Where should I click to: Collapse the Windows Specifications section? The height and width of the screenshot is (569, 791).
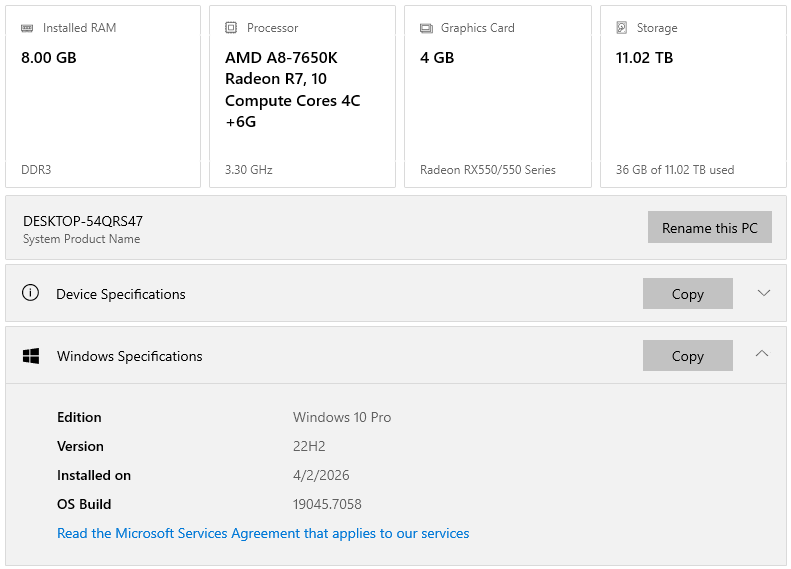[x=762, y=354]
